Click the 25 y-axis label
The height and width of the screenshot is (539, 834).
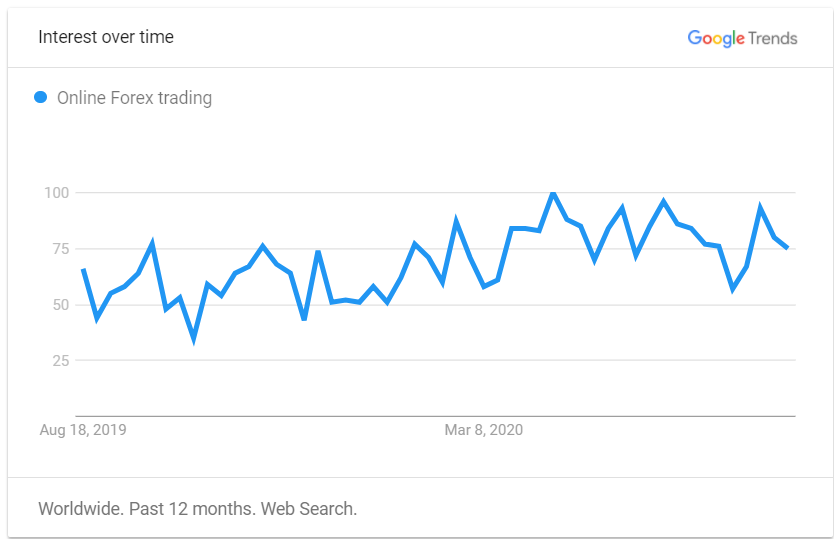[x=61, y=361]
